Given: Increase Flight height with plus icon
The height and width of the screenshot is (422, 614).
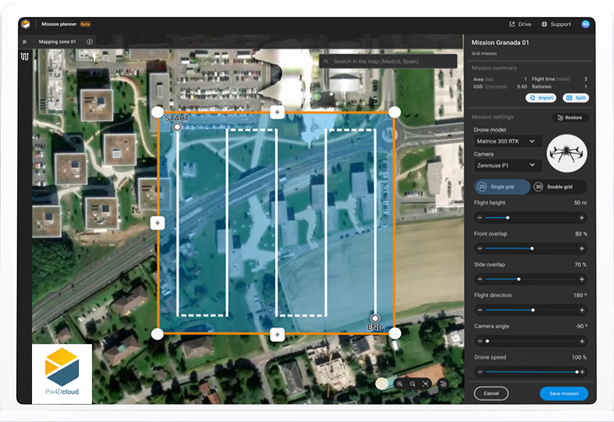Looking at the screenshot, I should tap(582, 218).
